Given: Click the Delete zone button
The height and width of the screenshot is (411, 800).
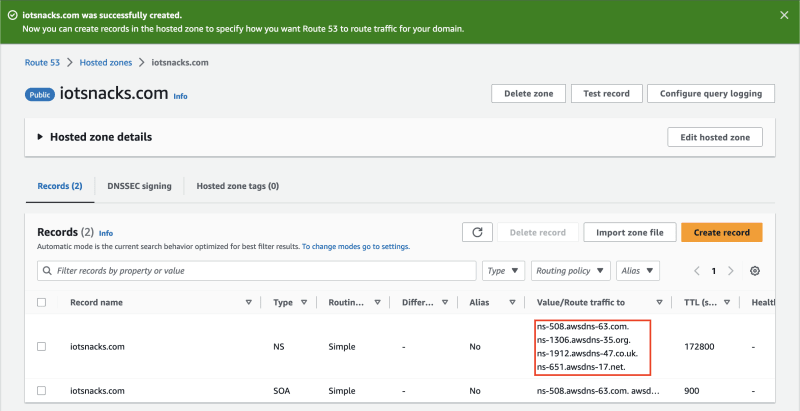Looking at the screenshot, I should [x=529, y=94].
